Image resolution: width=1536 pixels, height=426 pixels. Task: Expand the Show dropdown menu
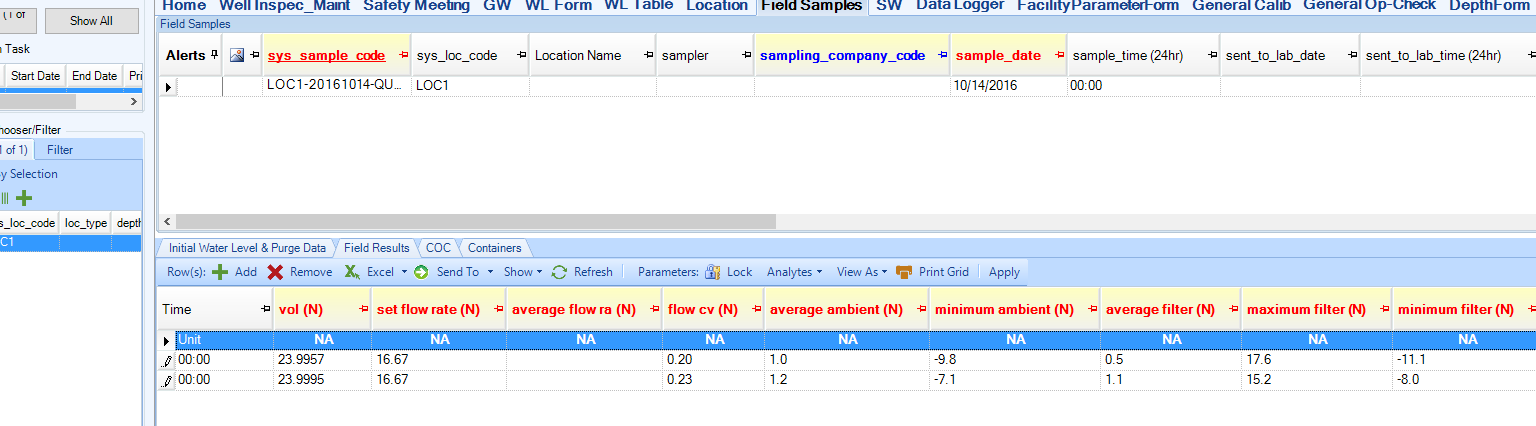[x=522, y=272]
